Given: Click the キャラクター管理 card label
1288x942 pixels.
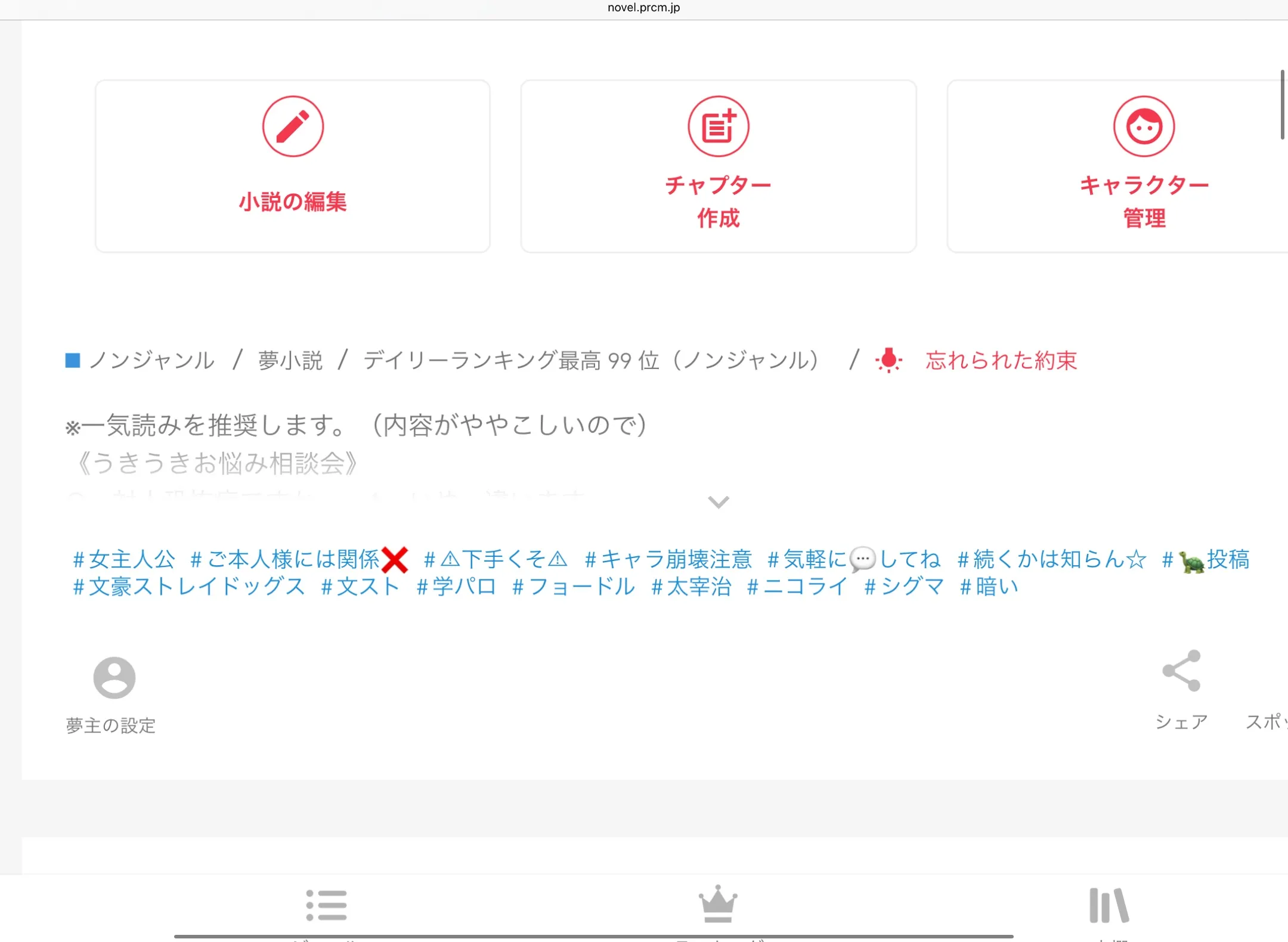Looking at the screenshot, I should [1144, 202].
